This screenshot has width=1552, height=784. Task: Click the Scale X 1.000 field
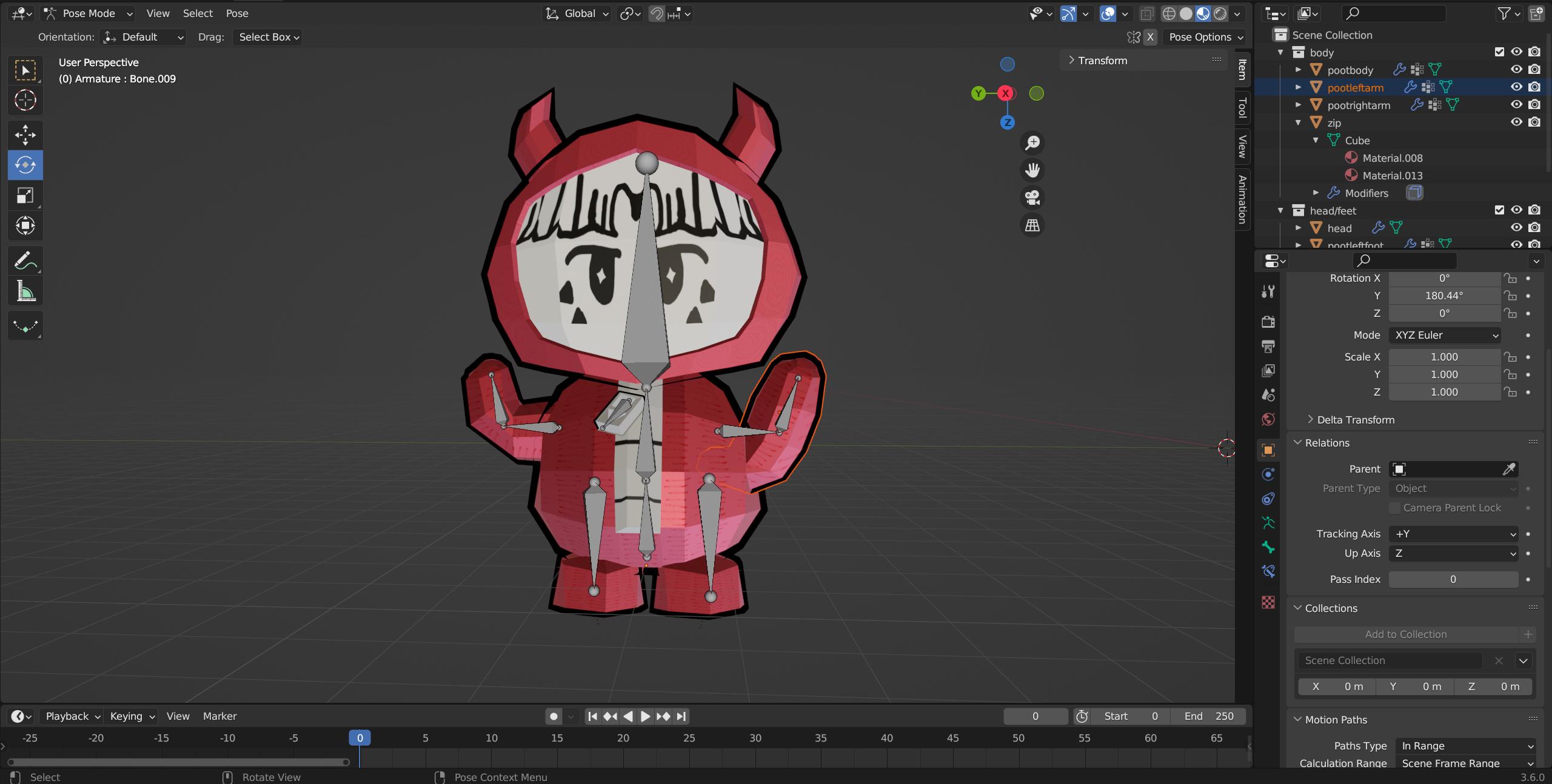[x=1444, y=357]
